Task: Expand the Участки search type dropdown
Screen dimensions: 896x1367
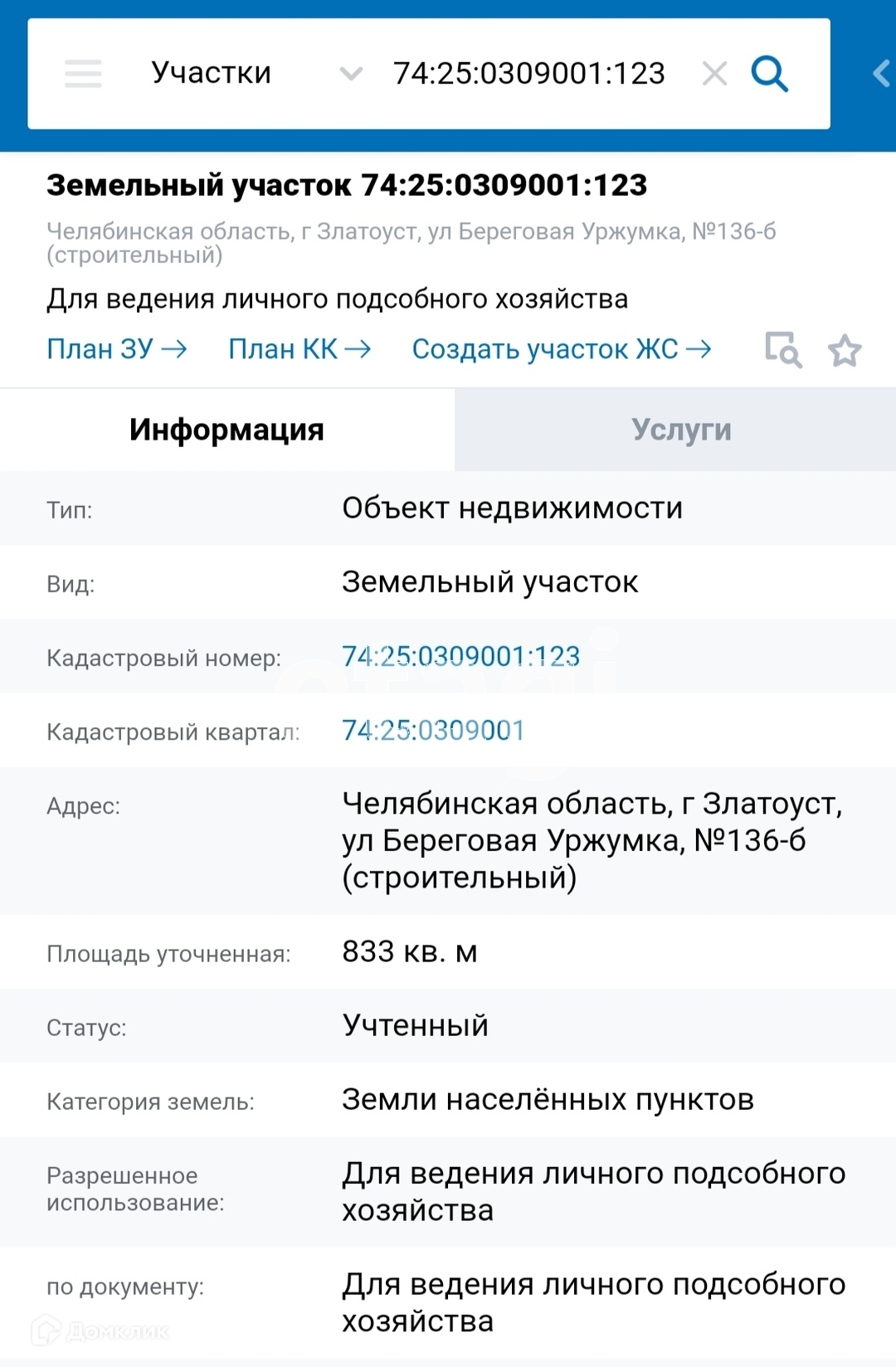Action: pos(212,73)
